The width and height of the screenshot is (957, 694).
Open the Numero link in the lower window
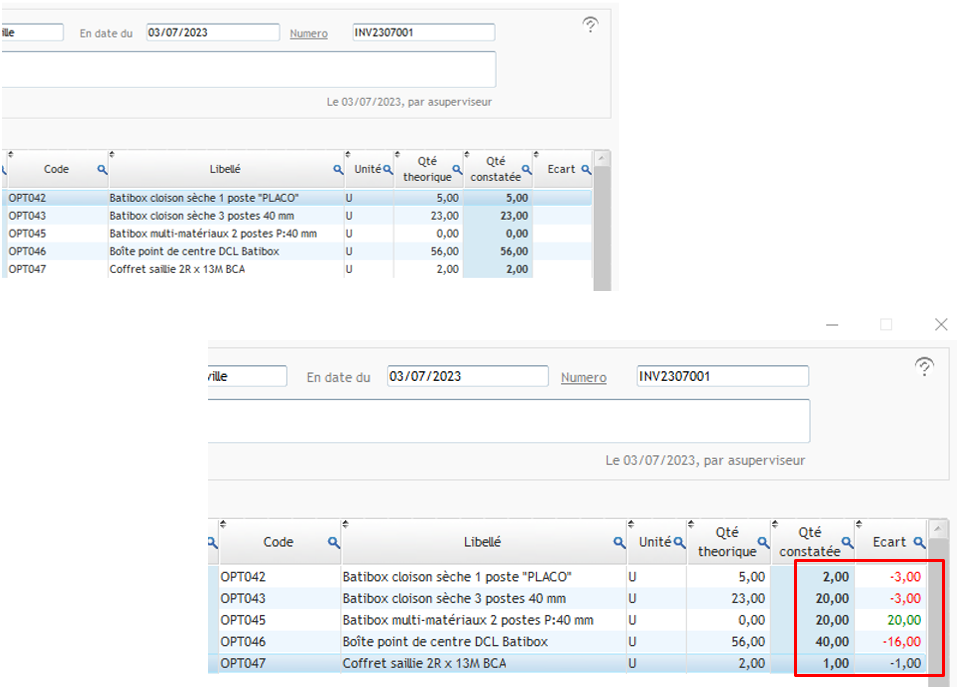pyautogui.click(x=583, y=377)
